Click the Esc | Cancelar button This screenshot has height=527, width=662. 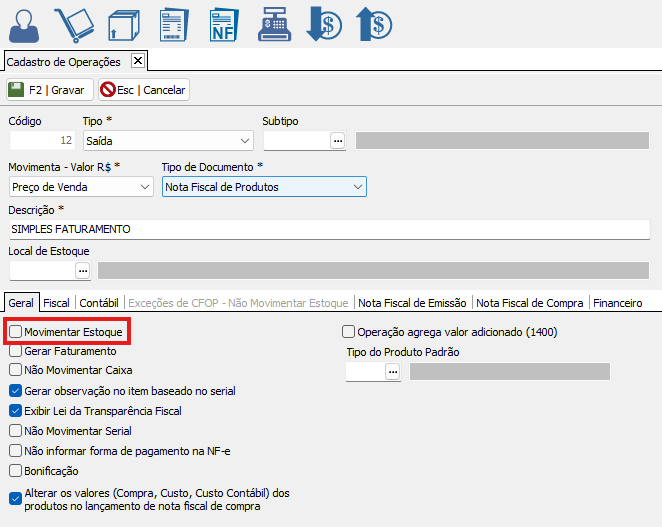(x=144, y=90)
